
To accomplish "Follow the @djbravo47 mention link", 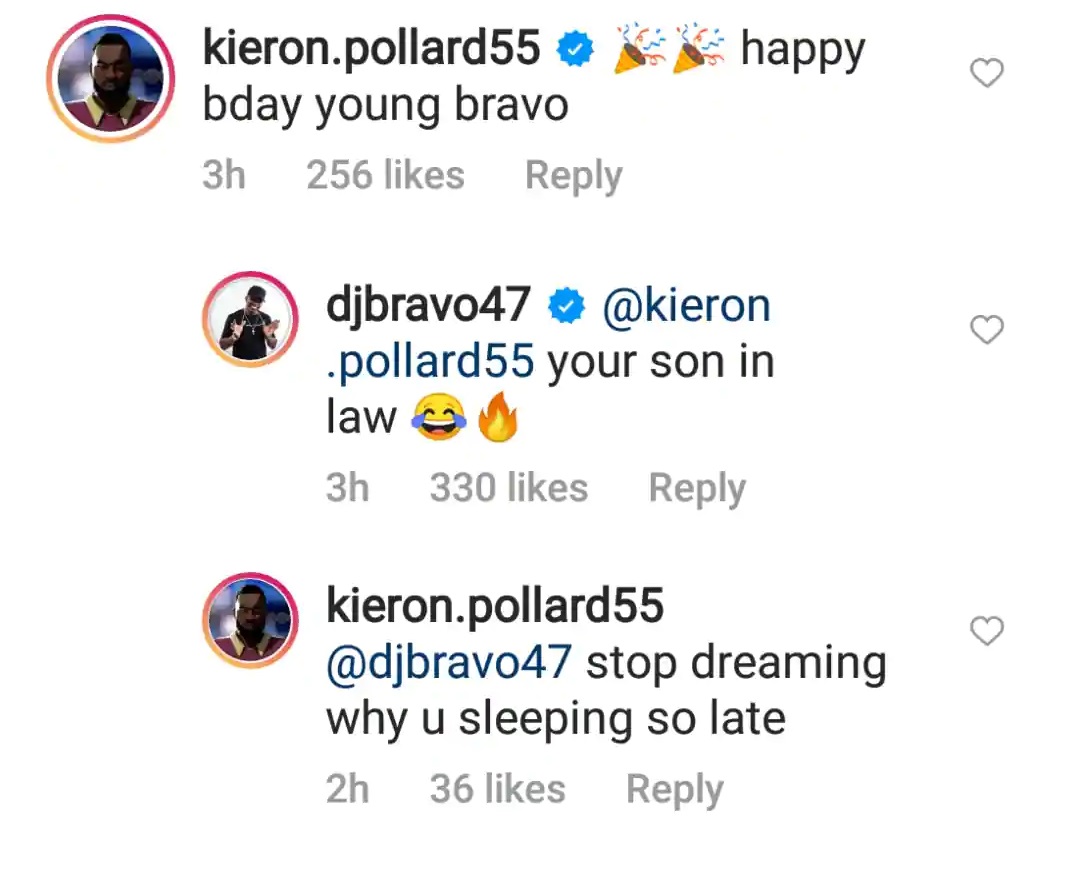I will (448, 663).
